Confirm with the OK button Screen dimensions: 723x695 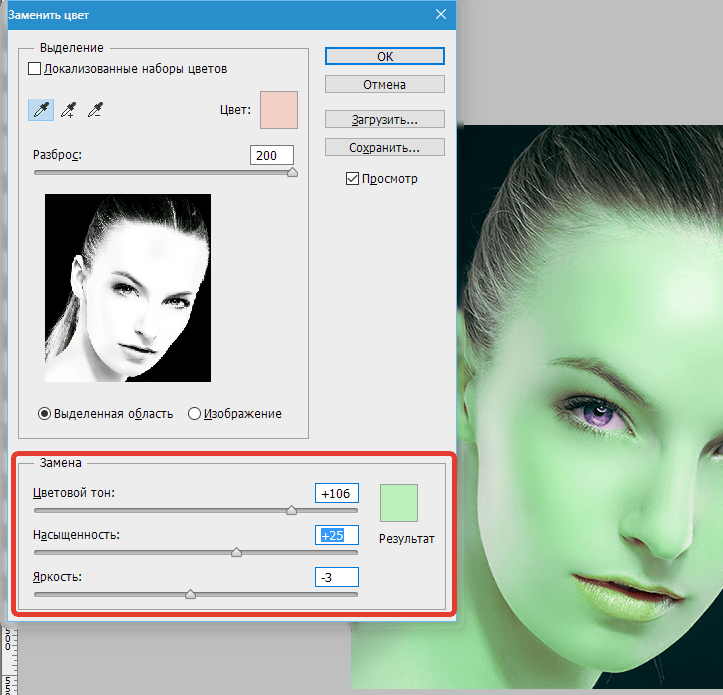385,56
